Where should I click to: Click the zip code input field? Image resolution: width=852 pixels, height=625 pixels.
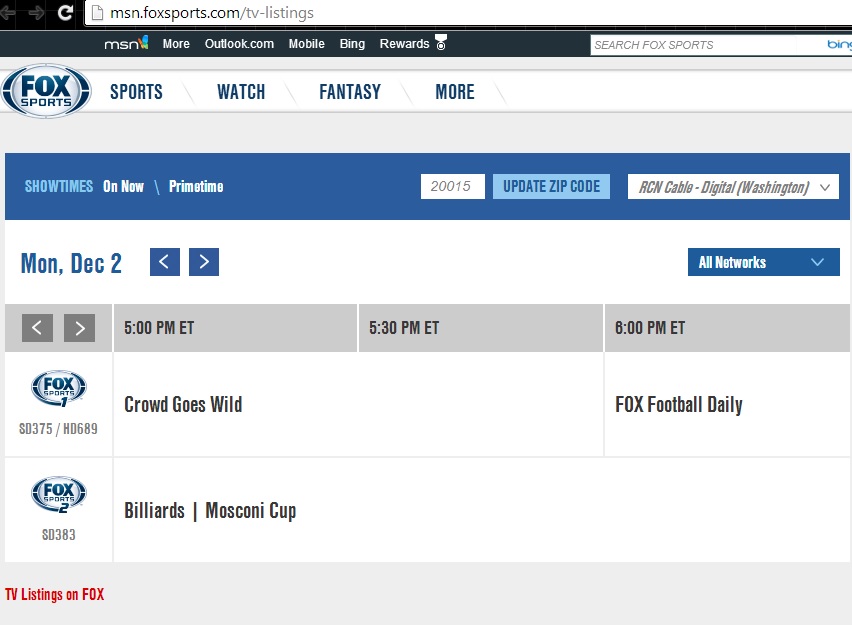pos(452,187)
